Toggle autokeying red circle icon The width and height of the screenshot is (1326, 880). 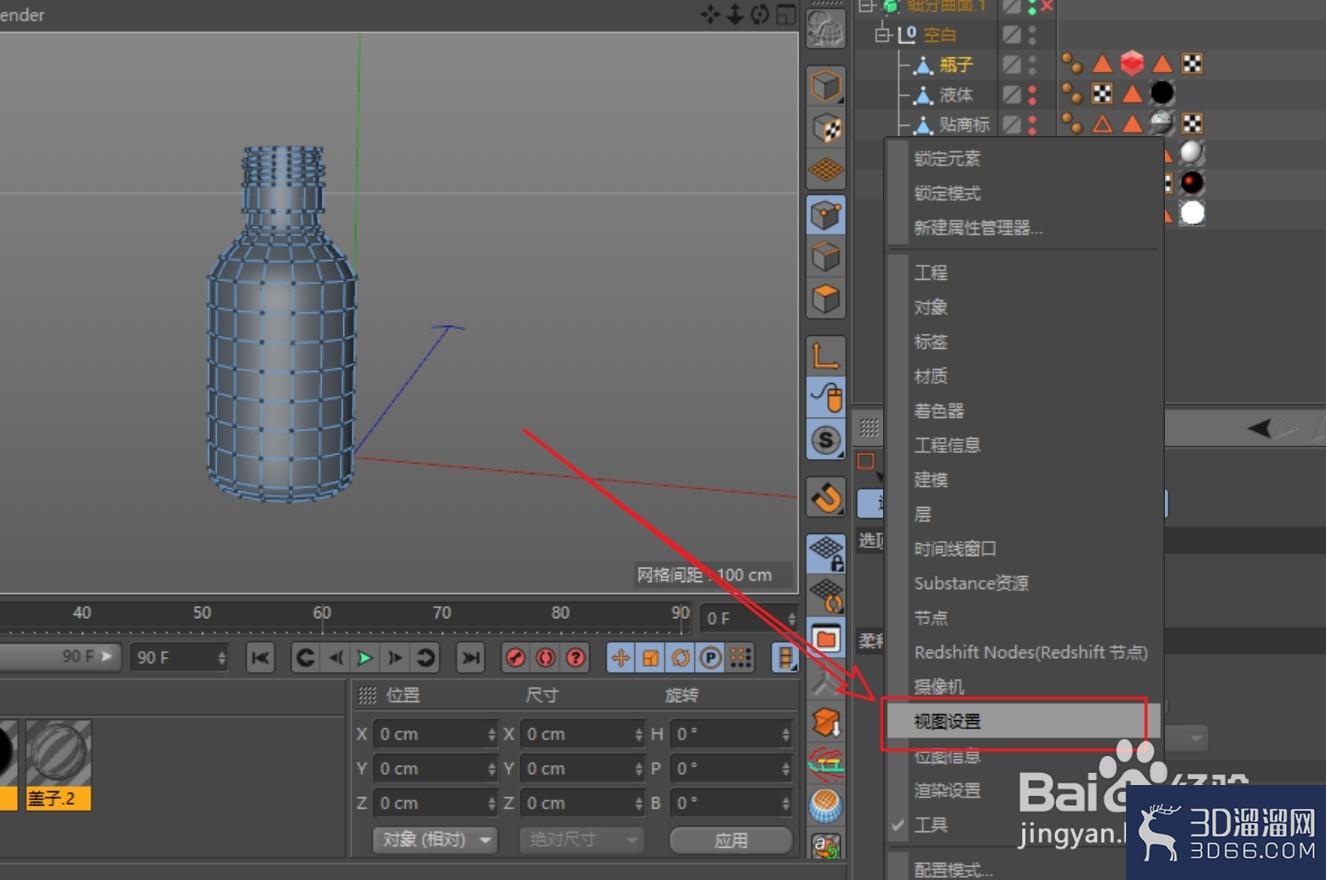click(546, 657)
